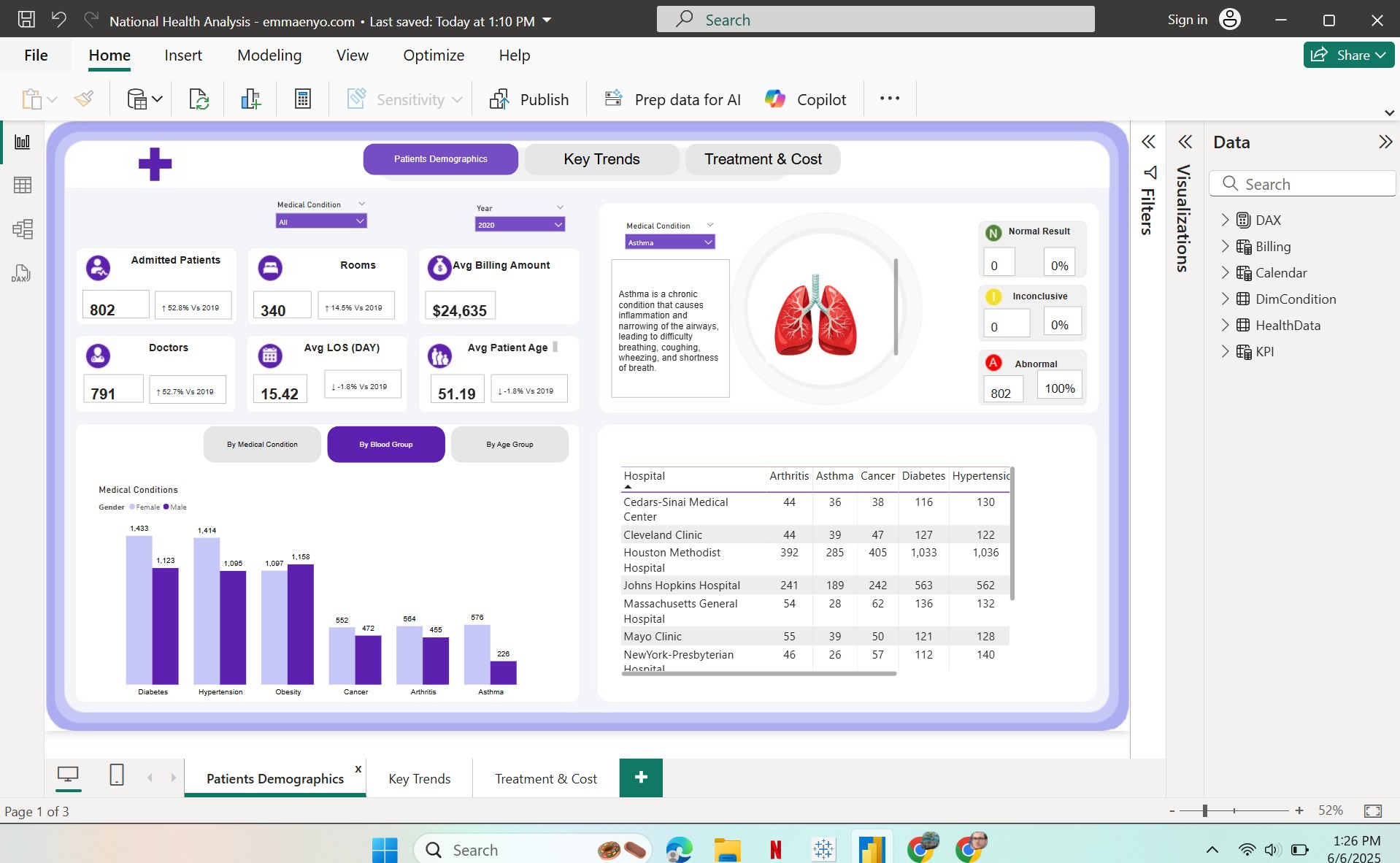
Task: Click the Save icon in title bar
Action: pyautogui.click(x=26, y=20)
